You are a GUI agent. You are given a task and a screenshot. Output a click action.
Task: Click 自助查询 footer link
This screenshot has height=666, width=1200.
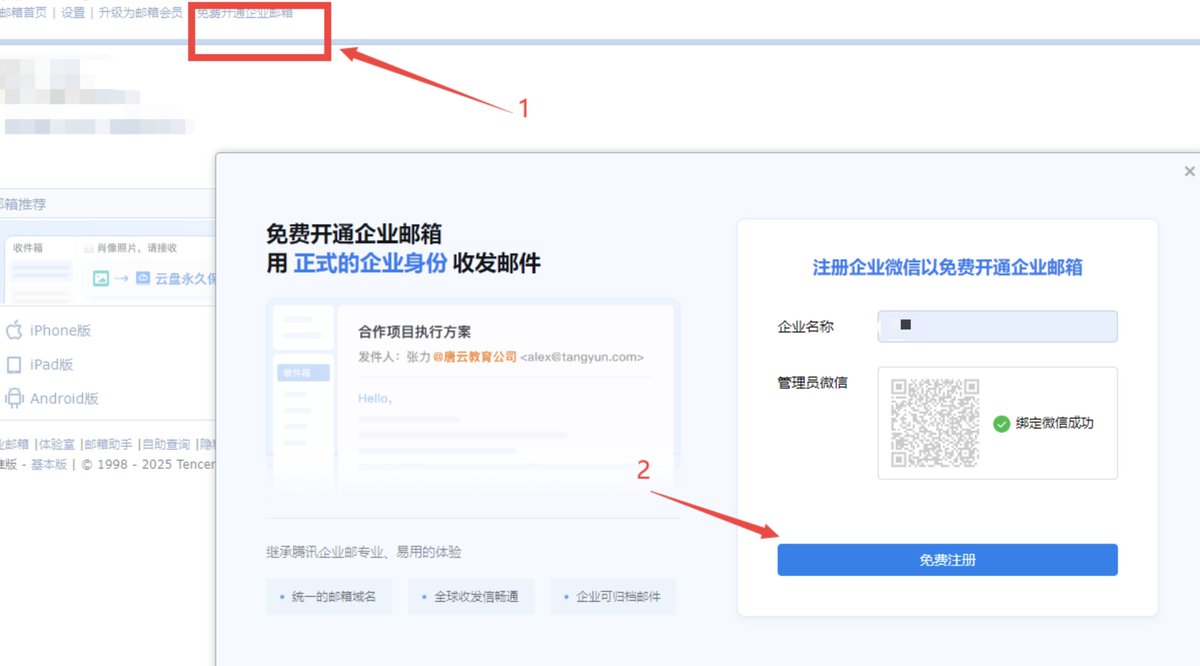click(166, 444)
